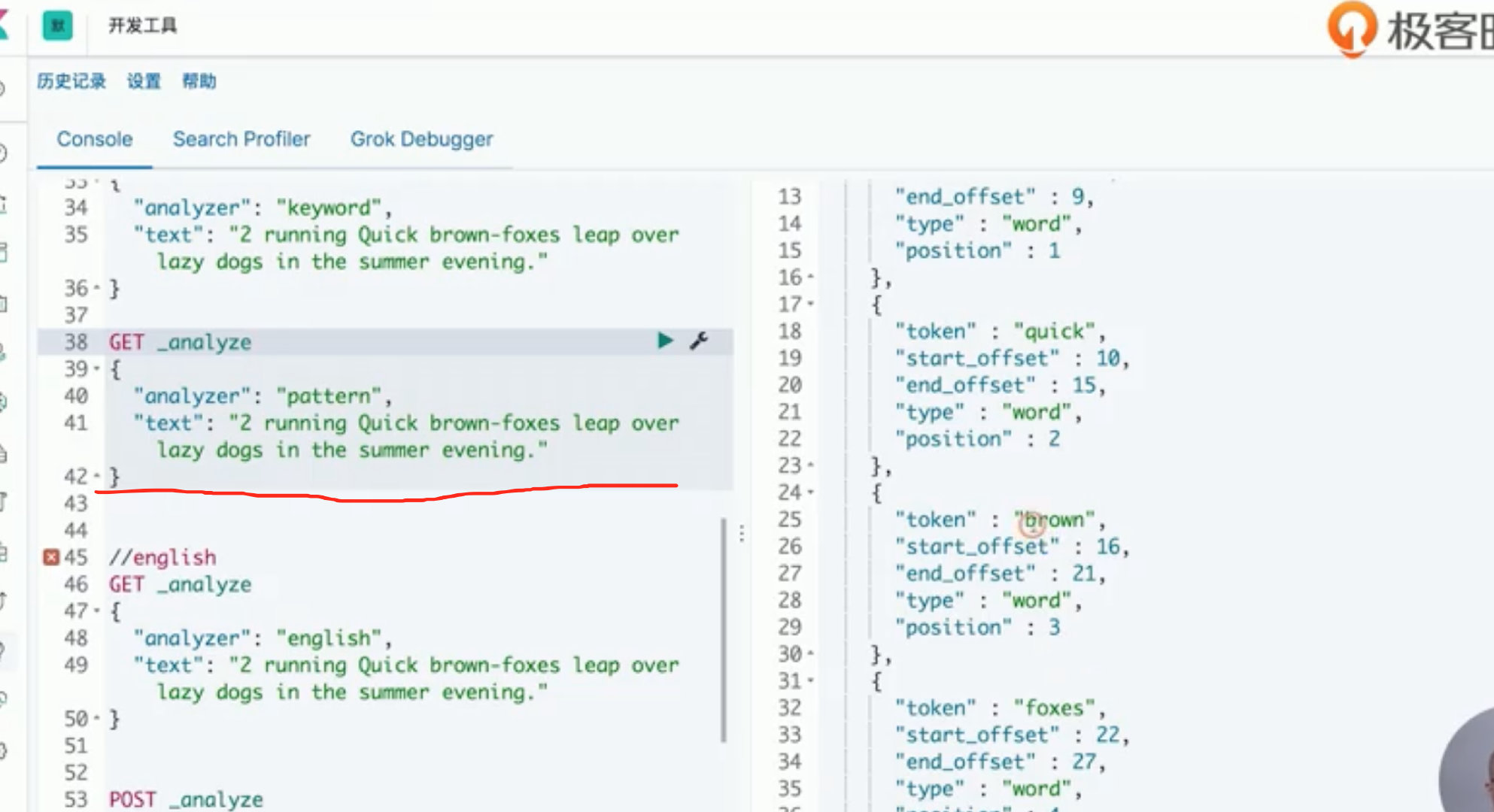Switch to the Grok Debugger tab
This screenshot has height=812, width=1494.
click(x=421, y=139)
